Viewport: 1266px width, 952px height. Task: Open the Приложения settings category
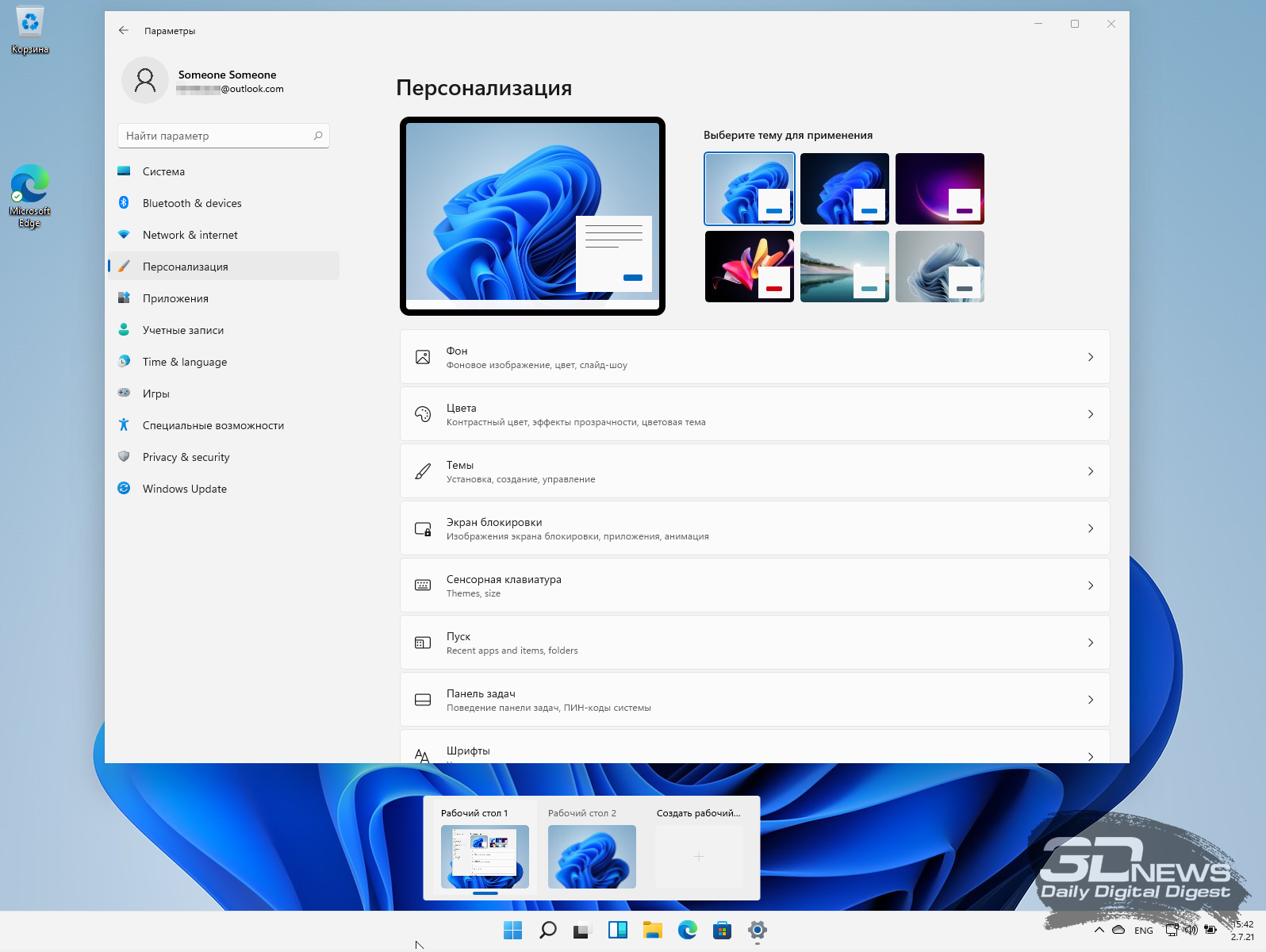223,298
